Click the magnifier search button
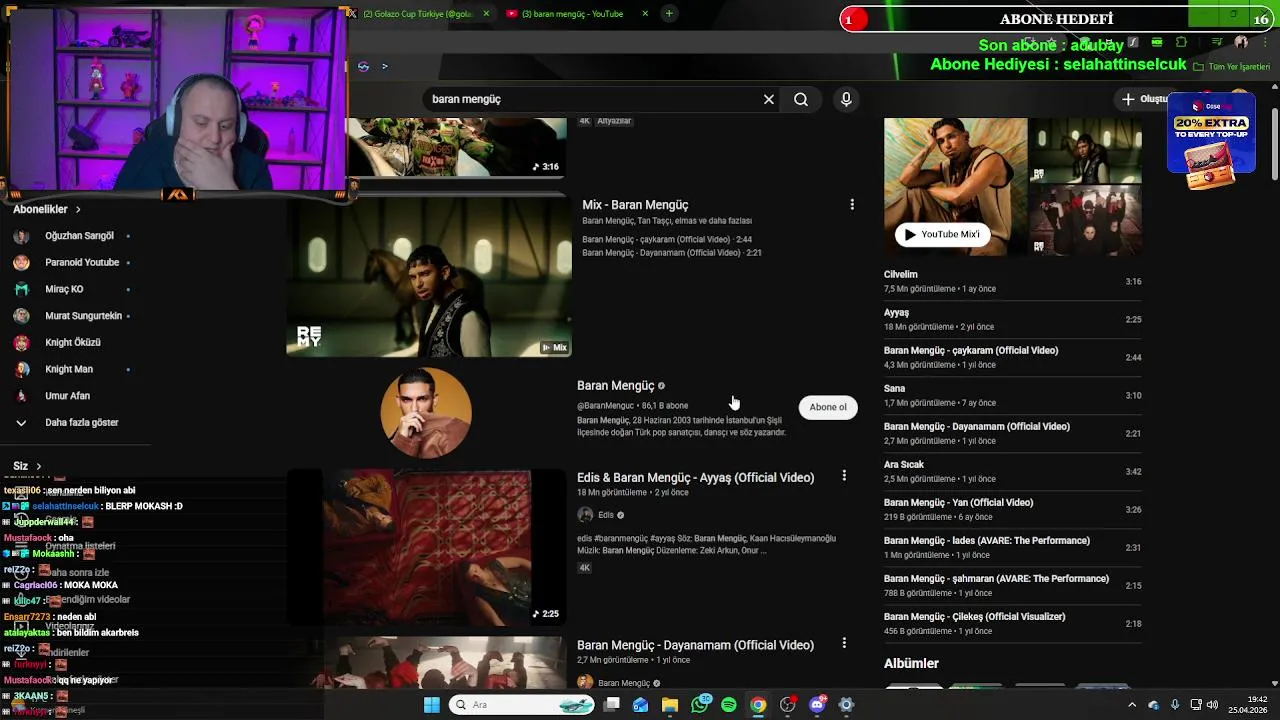Viewport: 1280px width, 720px height. click(x=801, y=99)
